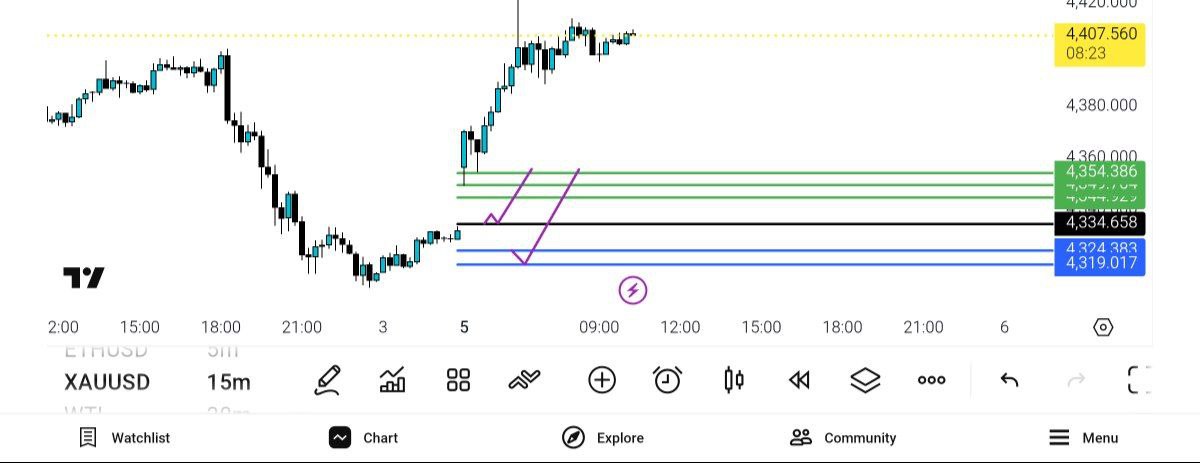Open the indicators chart icon
Screen dimensions: 1200x463
pyautogui.click(x=392, y=380)
